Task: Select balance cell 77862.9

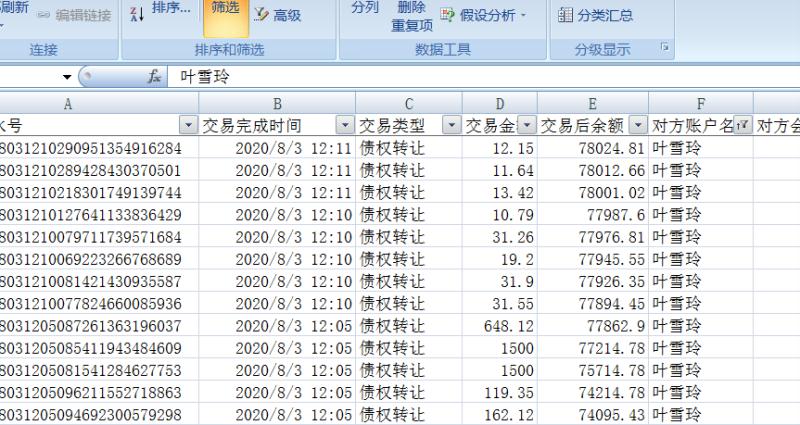Action: pos(593,326)
